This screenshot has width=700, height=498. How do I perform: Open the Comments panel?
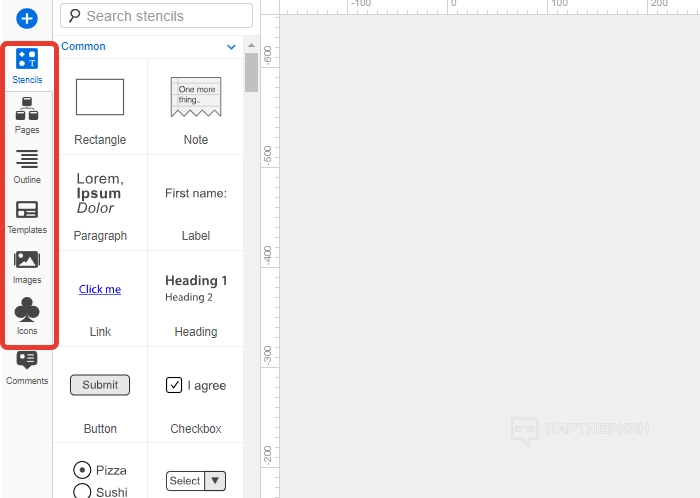27,368
